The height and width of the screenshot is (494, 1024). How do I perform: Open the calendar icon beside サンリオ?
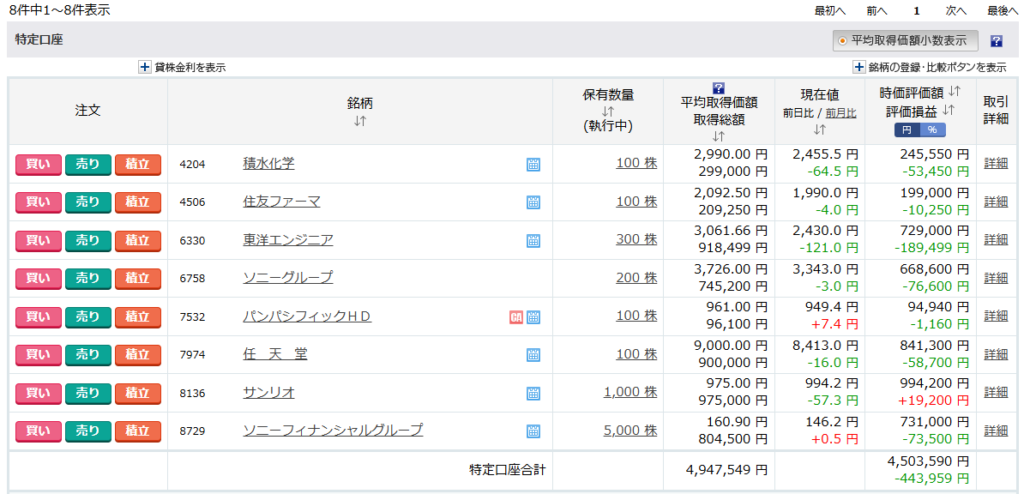533,393
